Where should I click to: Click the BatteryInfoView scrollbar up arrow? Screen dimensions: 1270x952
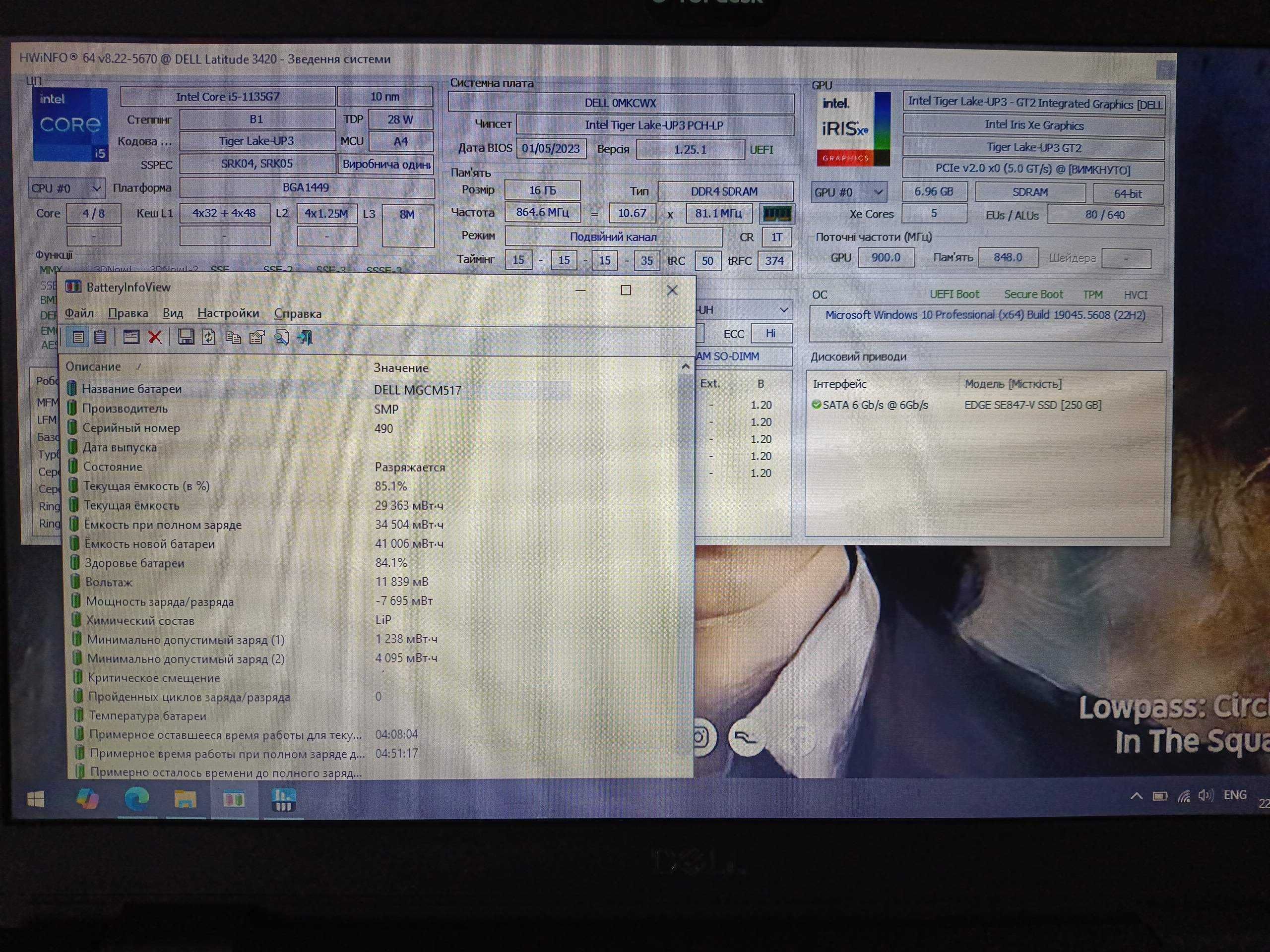(685, 366)
